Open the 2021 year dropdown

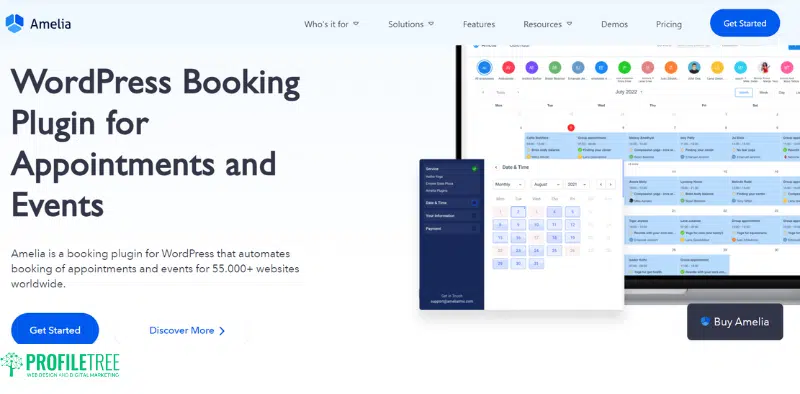(x=577, y=184)
